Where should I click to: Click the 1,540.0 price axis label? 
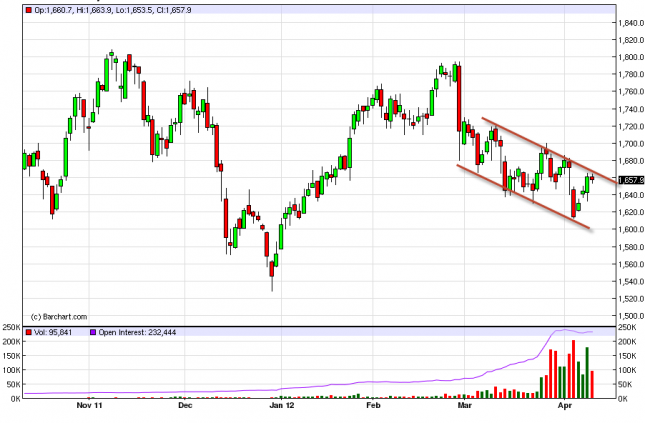631,281
